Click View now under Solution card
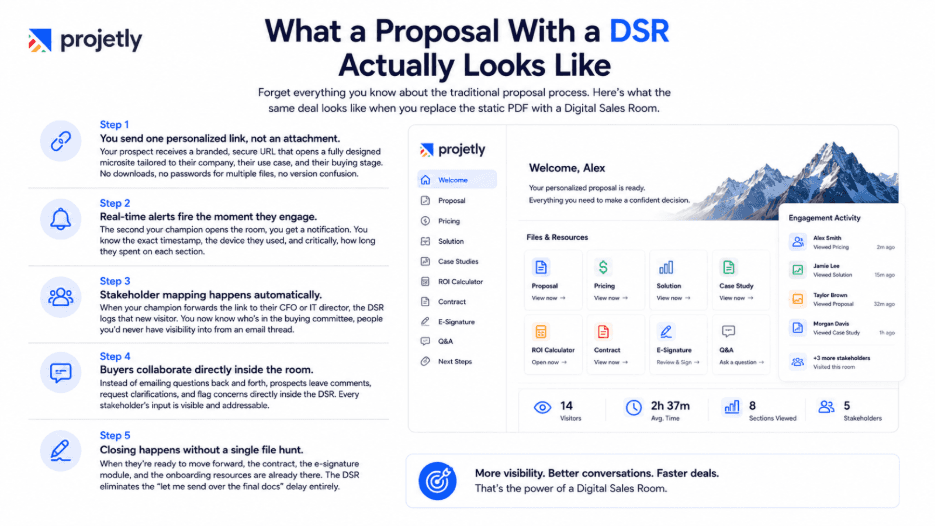The height and width of the screenshot is (526, 936). pyautogui.click(x=673, y=298)
